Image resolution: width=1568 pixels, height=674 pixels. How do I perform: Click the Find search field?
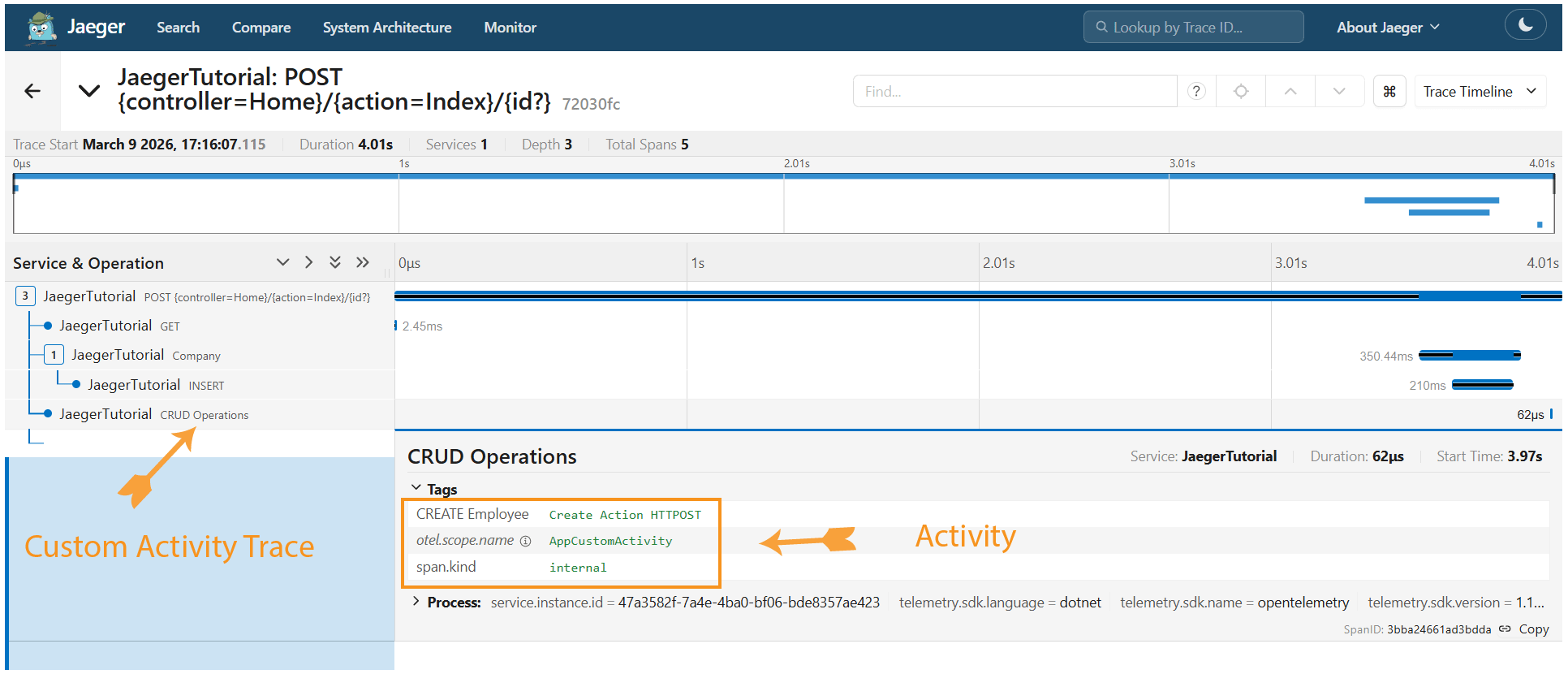click(1014, 91)
